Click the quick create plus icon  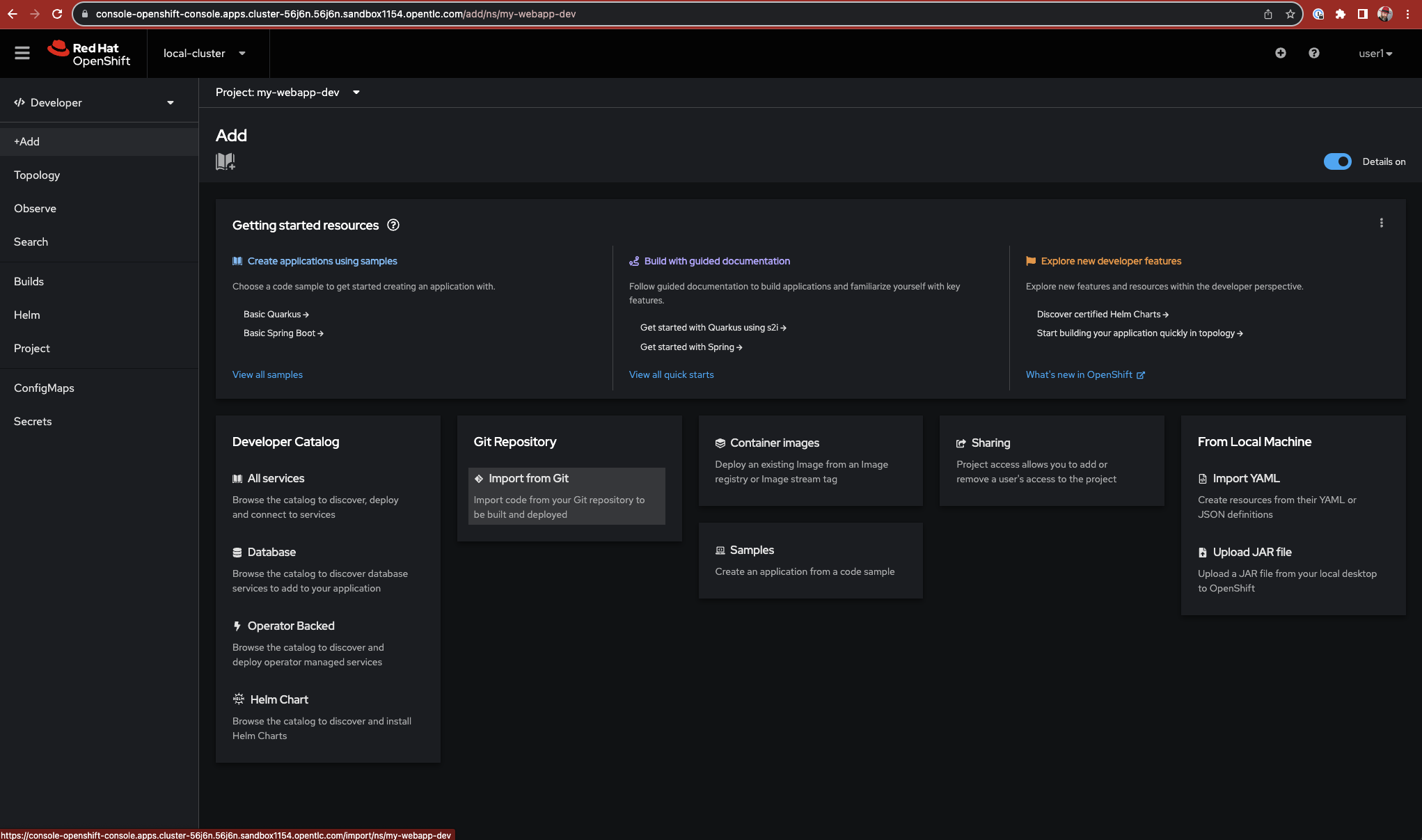[x=1280, y=53]
